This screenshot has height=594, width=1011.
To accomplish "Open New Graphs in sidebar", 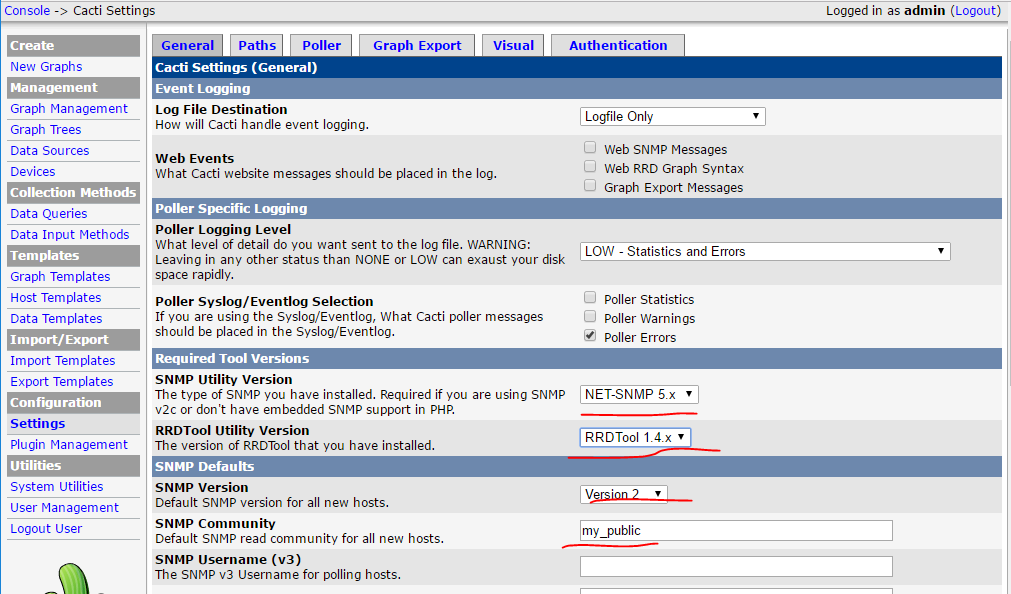I will click(46, 66).
